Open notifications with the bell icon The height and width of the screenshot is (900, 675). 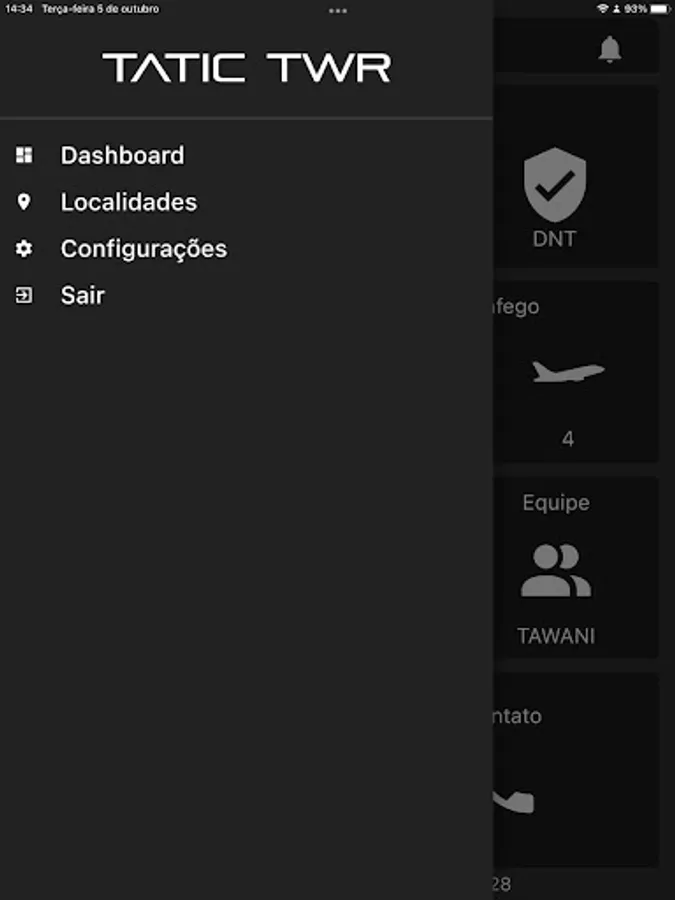[x=610, y=50]
